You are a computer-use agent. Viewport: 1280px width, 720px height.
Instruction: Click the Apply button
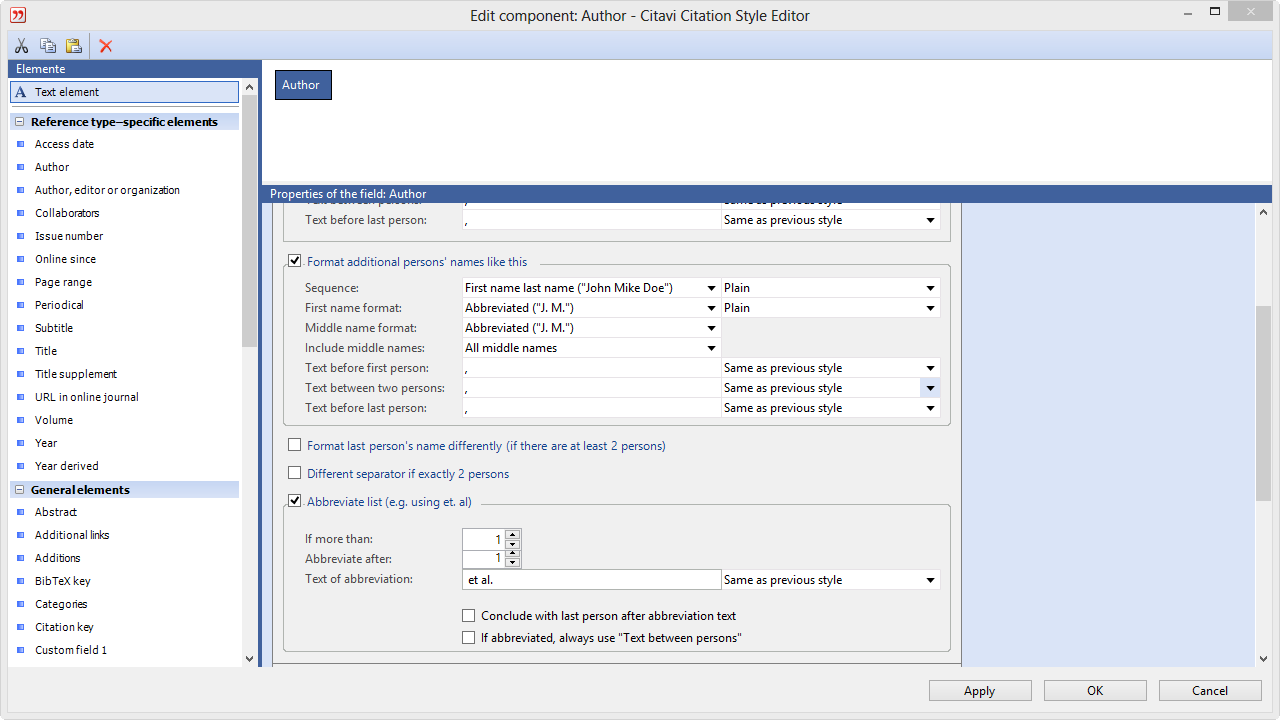pos(980,691)
